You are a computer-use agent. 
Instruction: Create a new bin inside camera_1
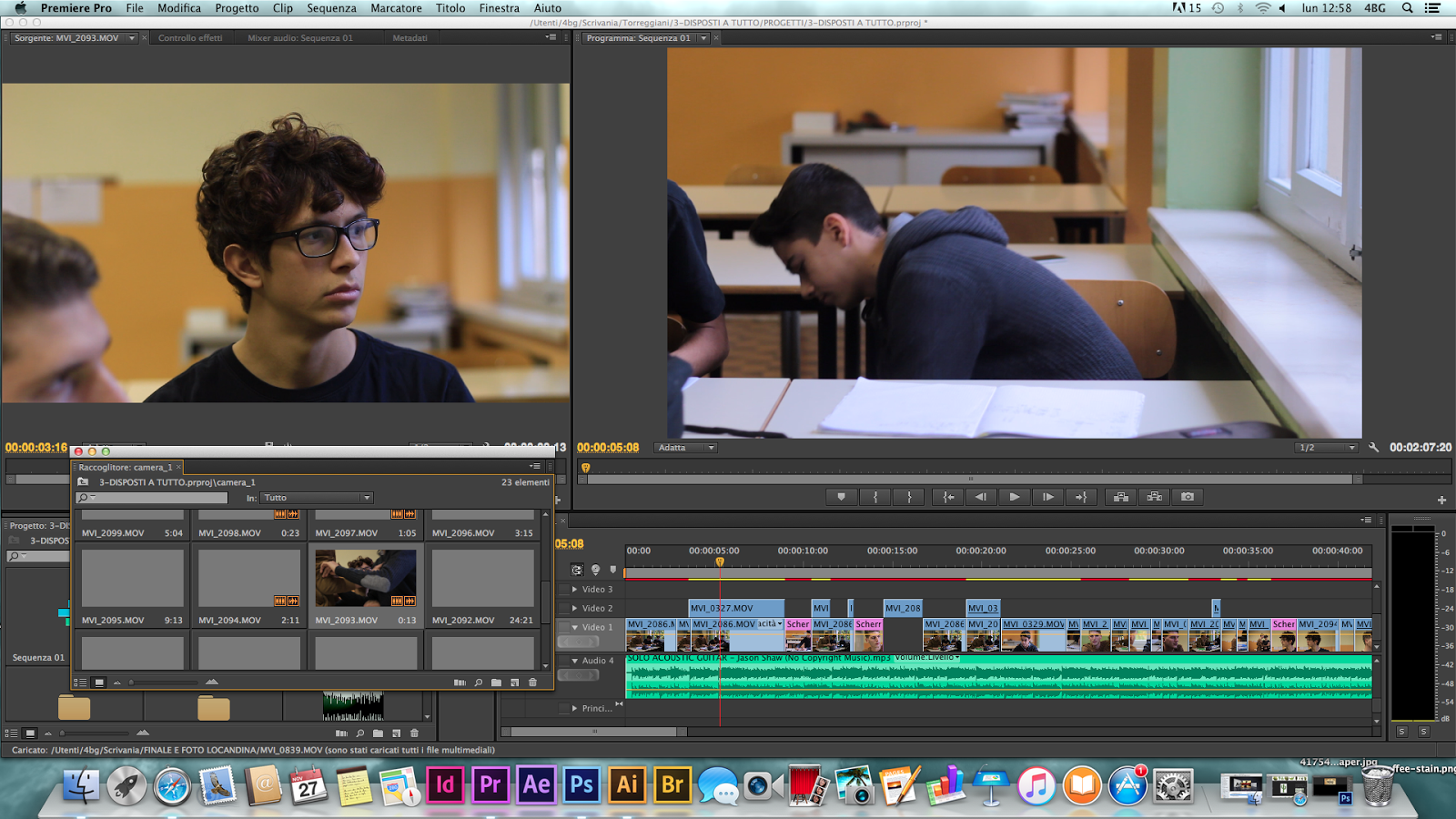(x=496, y=682)
